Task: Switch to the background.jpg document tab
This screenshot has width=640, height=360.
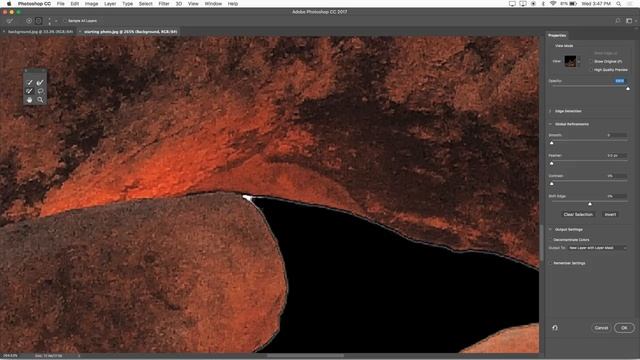Action: click(40, 31)
